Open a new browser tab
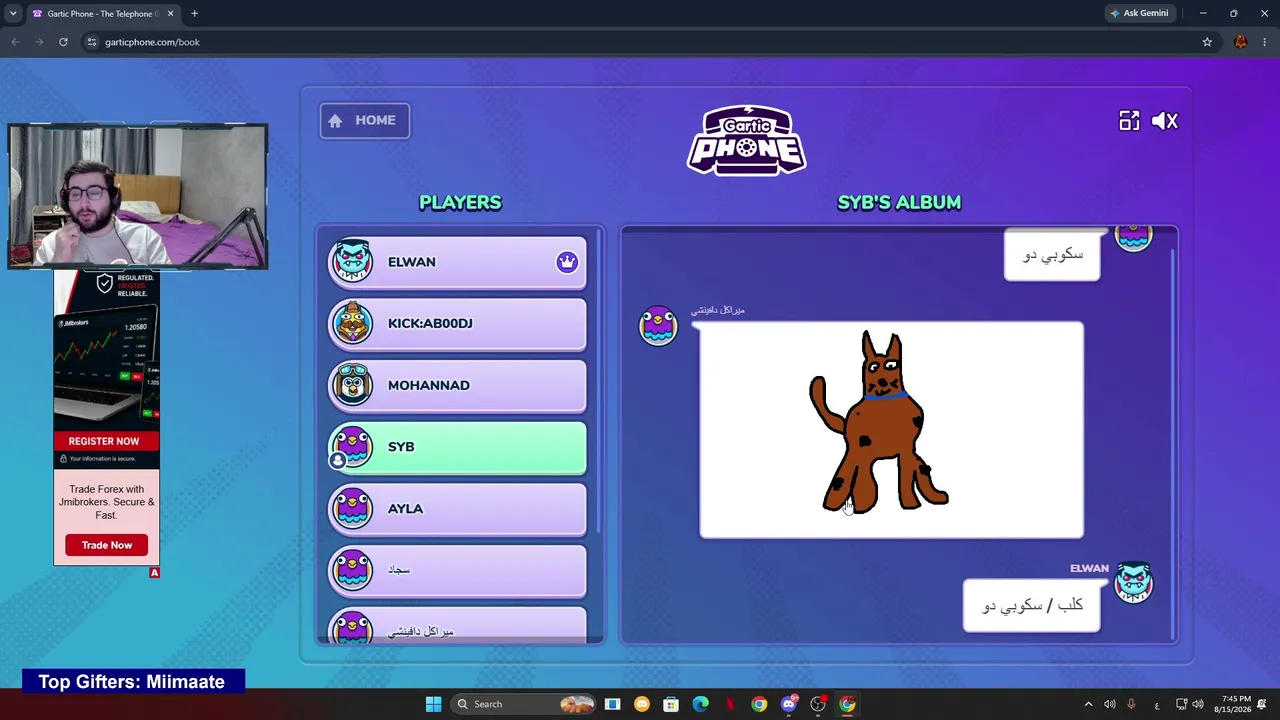This screenshot has height=720, width=1280. (195, 14)
